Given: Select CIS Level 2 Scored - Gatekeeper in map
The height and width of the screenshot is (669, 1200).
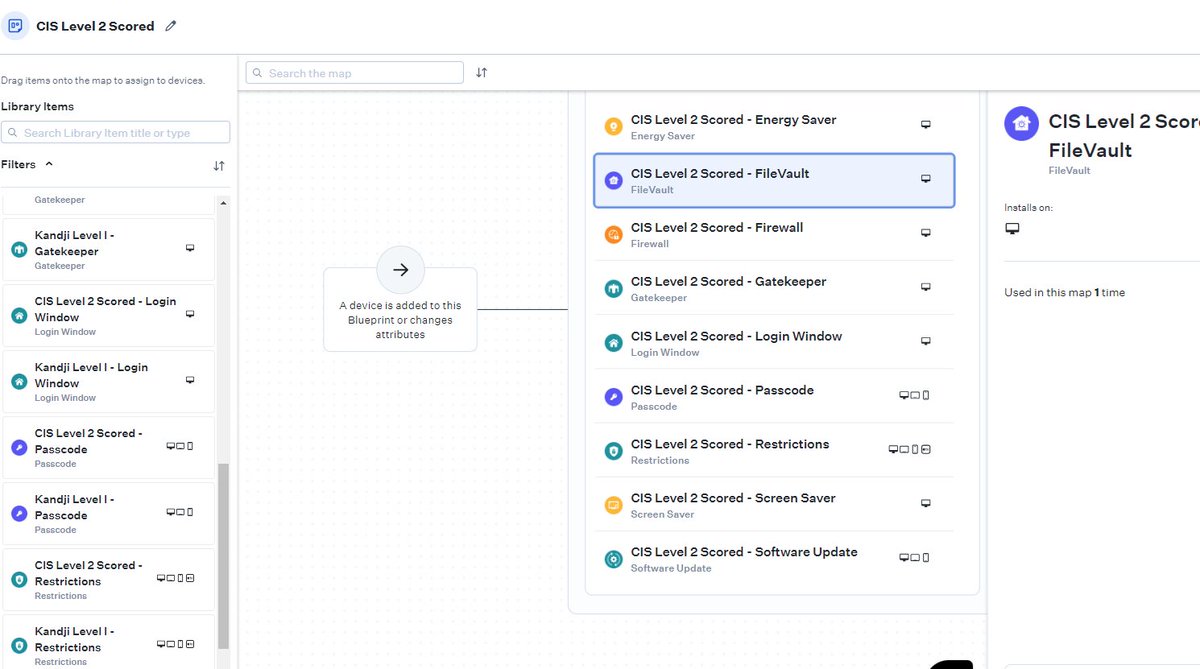Looking at the screenshot, I should coord(775,289).
